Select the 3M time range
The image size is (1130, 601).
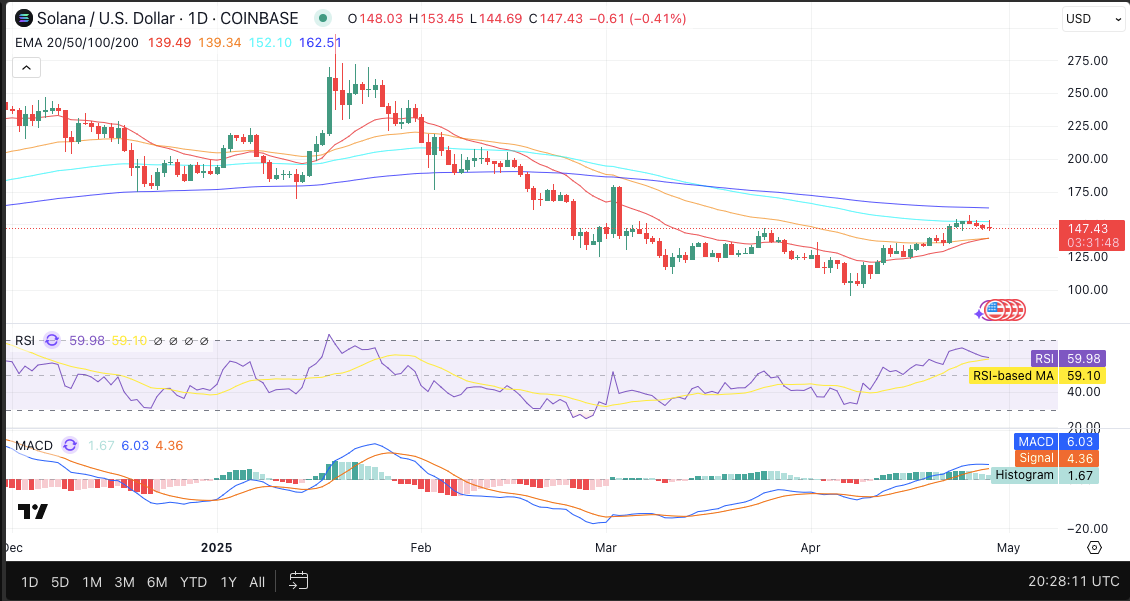125,582
